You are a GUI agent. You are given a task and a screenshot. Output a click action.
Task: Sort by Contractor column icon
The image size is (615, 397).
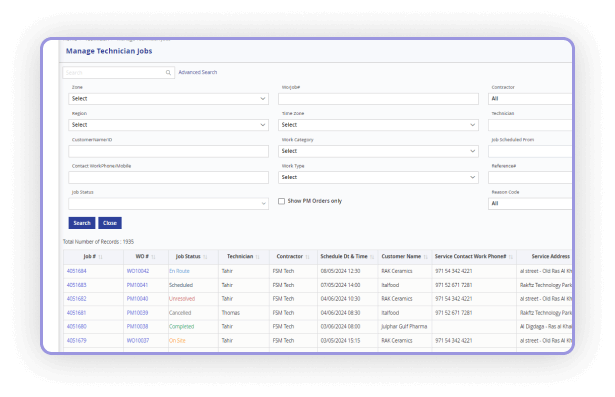coord(308,257)
